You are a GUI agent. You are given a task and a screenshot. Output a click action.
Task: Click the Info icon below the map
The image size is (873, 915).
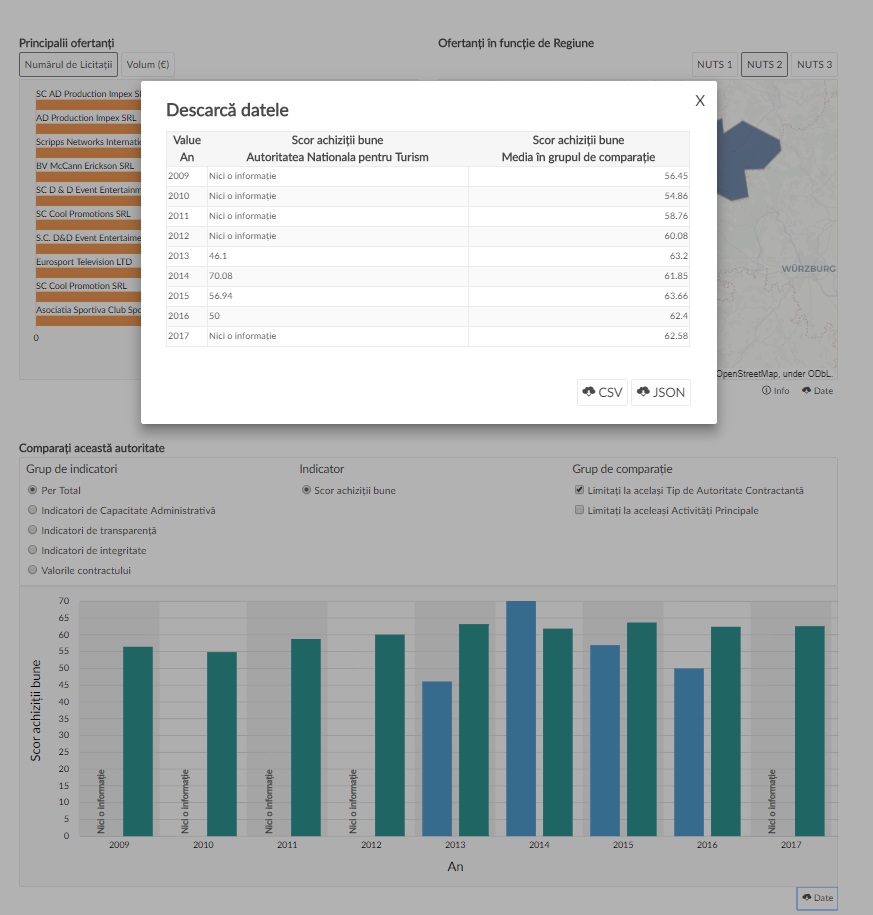tap(775, 391)
